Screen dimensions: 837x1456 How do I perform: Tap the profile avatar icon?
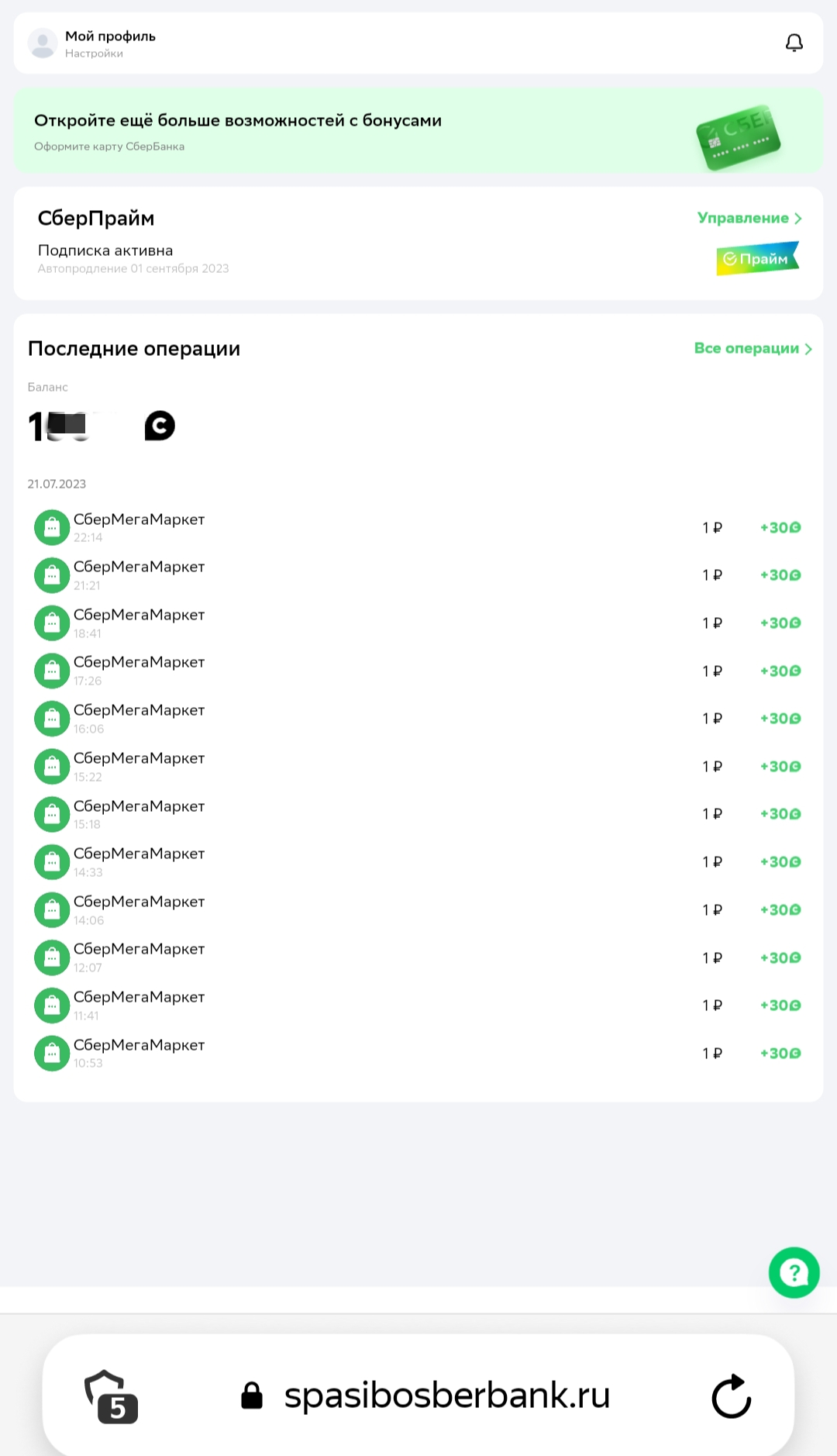click(x=43, y=43)
